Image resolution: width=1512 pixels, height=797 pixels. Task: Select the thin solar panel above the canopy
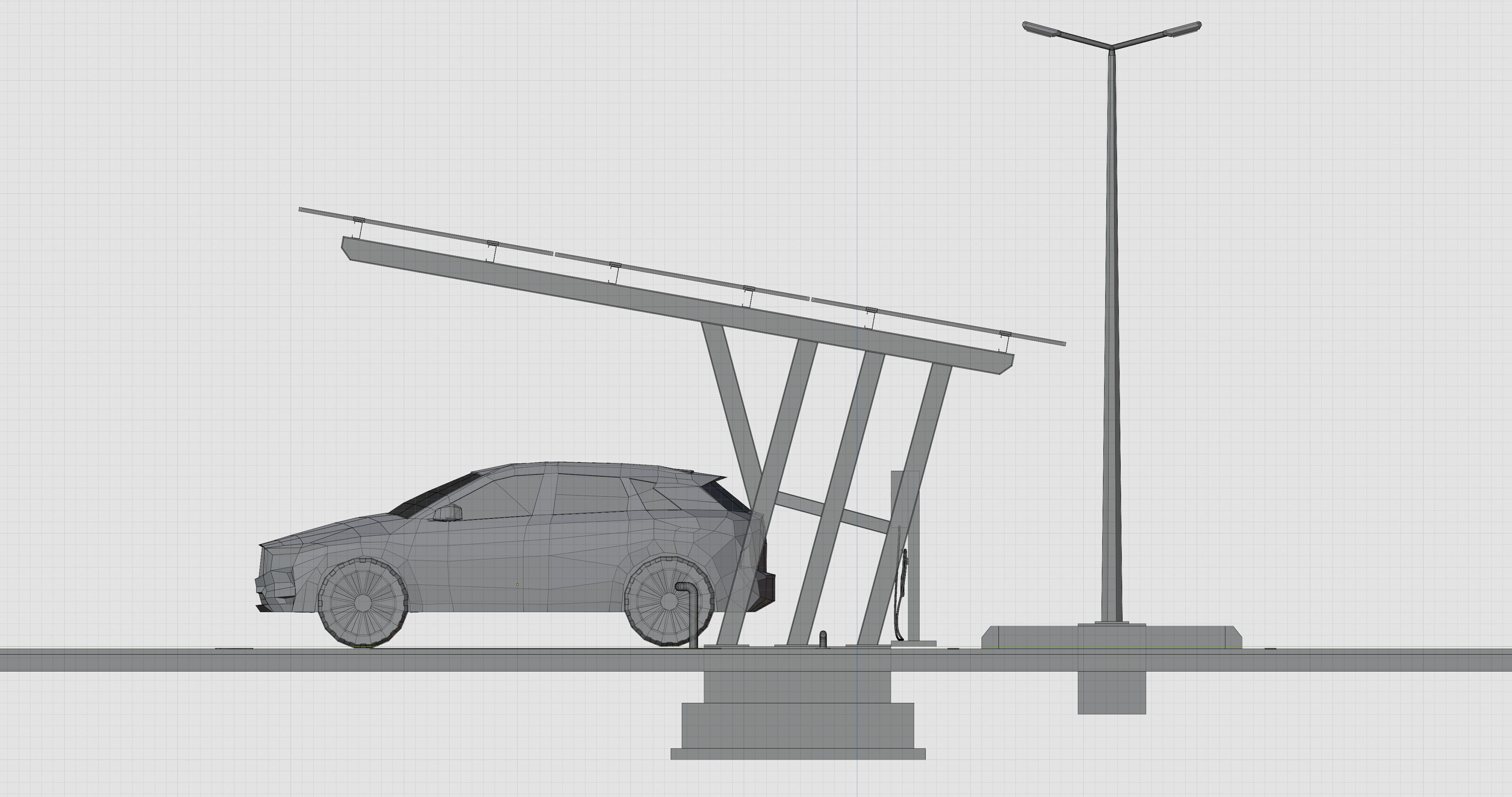click(x=682, y=276)
